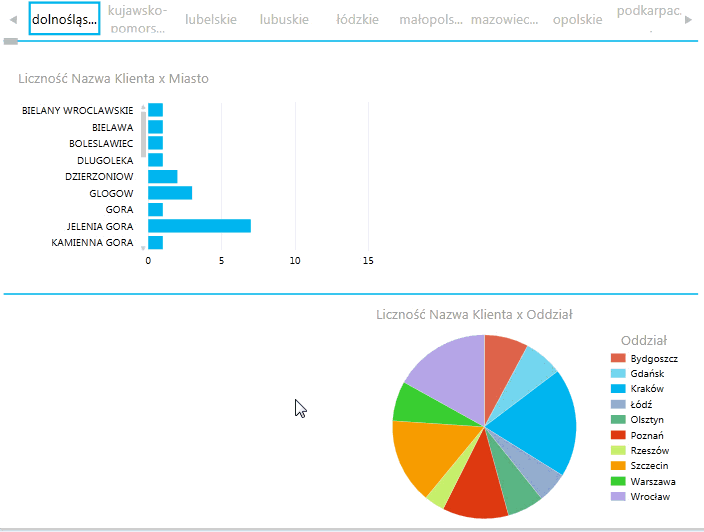The width and height of the screenshot is (704, 532).
Task: Click the GLOGOW bar in the chart
Action: 169,193
